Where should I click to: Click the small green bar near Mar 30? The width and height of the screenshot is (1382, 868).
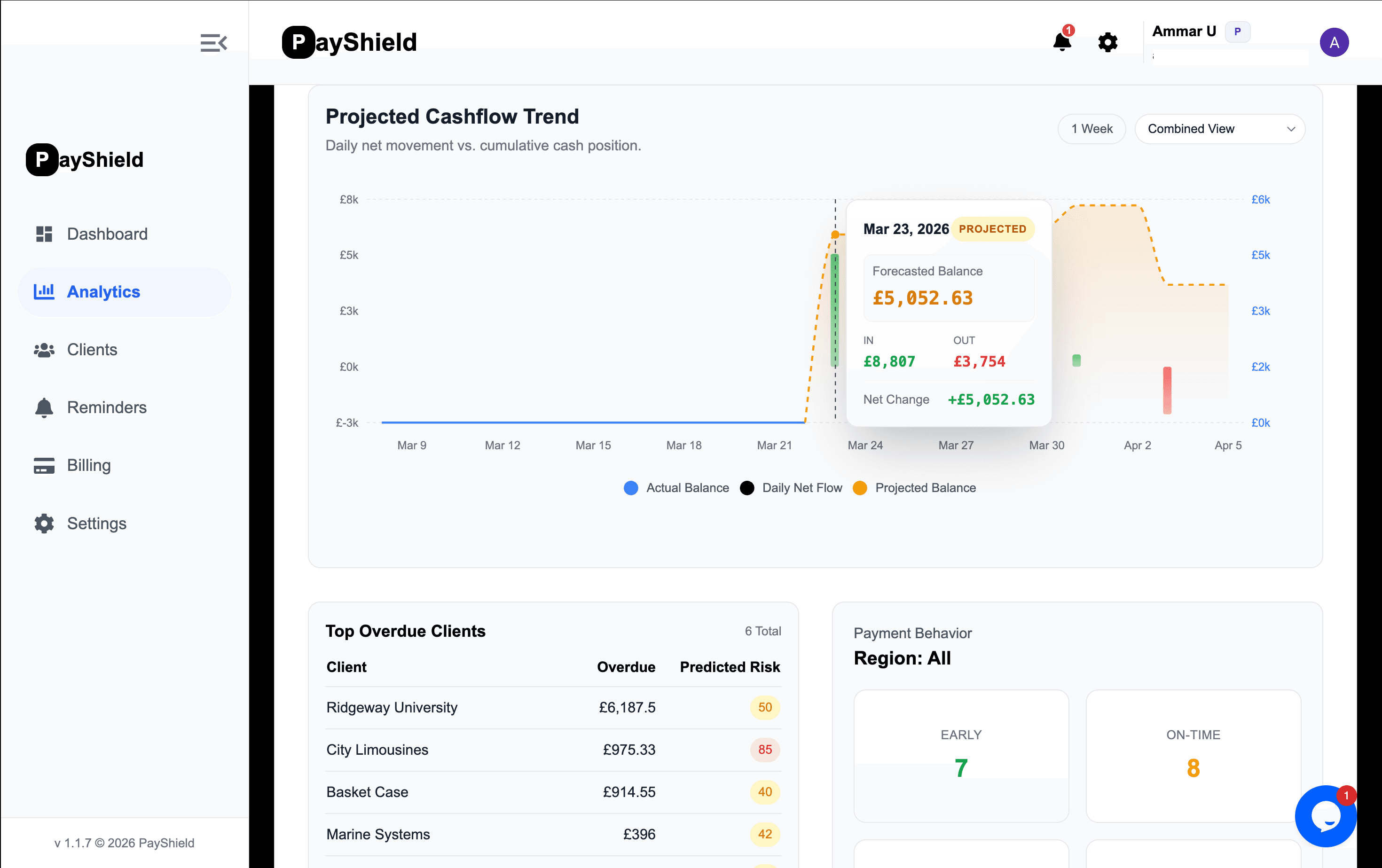click(x=1076, y=360)
